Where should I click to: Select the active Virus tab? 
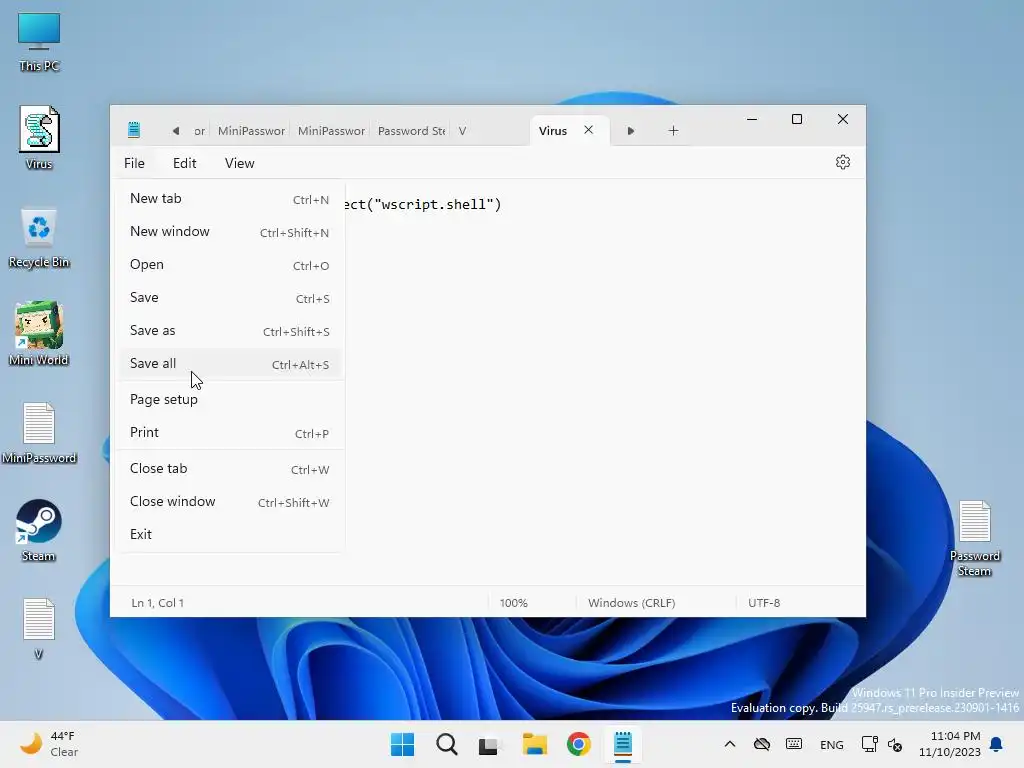[552, 131]
